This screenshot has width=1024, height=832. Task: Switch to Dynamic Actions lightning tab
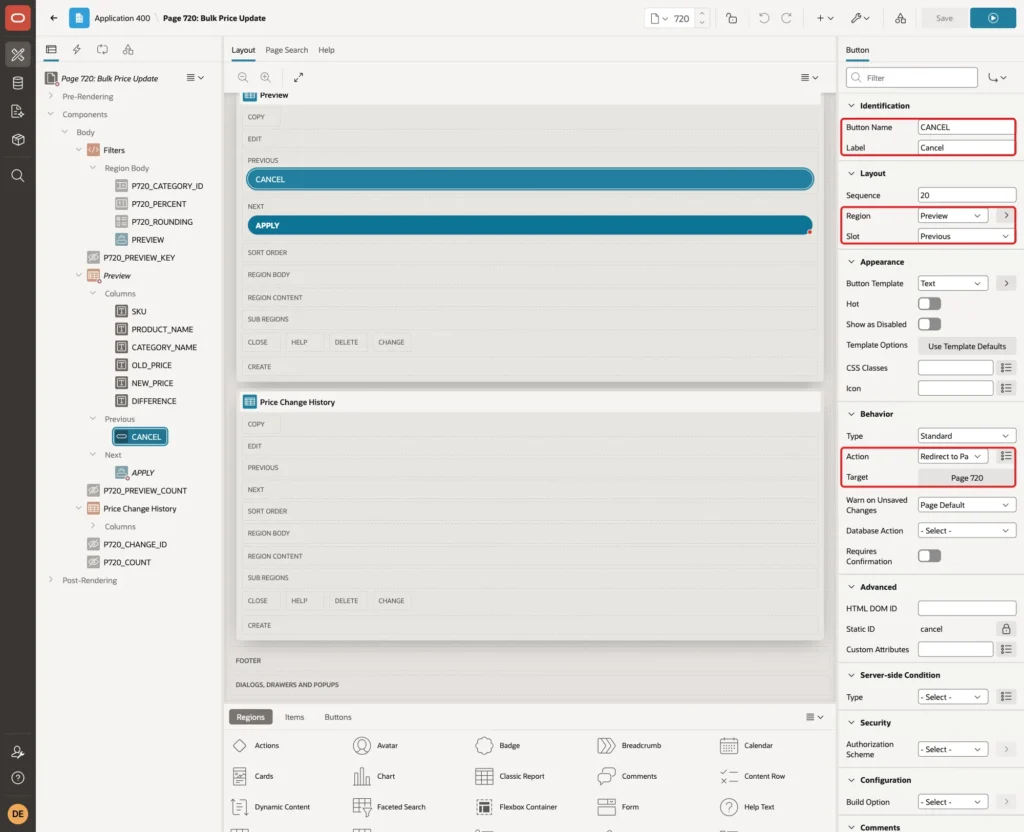point(76,50)
